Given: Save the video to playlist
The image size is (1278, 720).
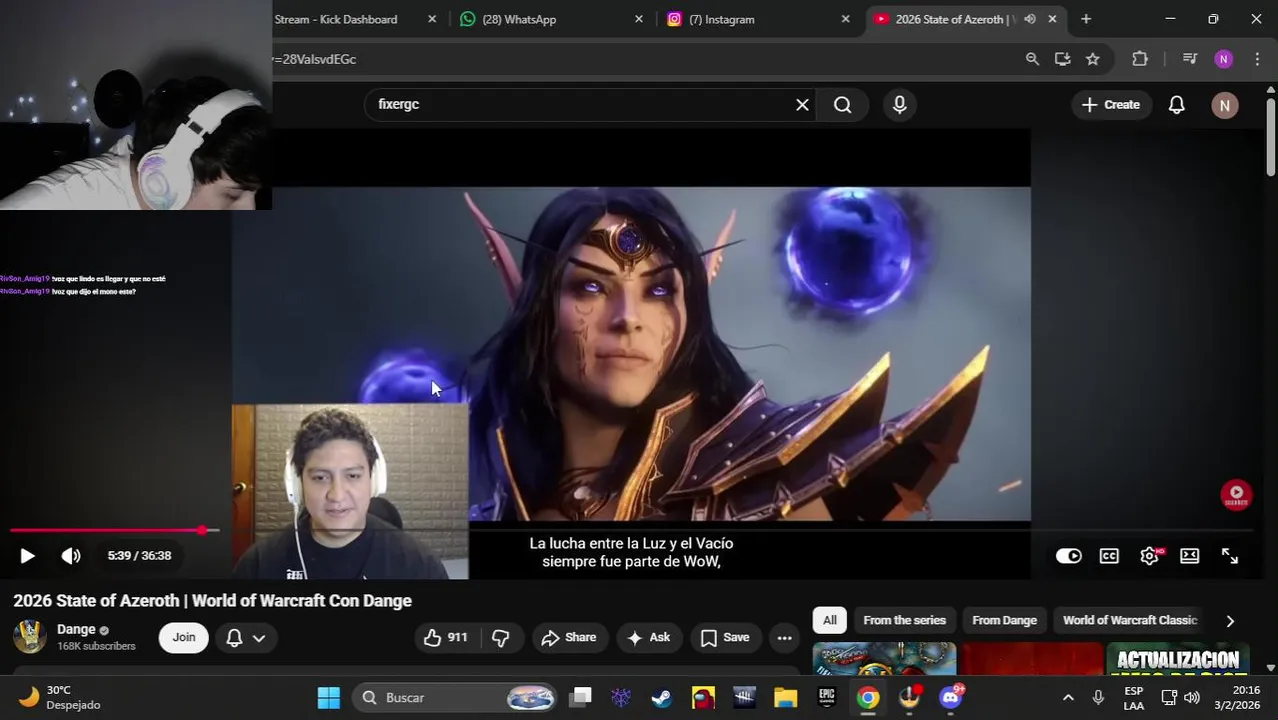Looking at the screenshot, I should (x=725, y=638).
